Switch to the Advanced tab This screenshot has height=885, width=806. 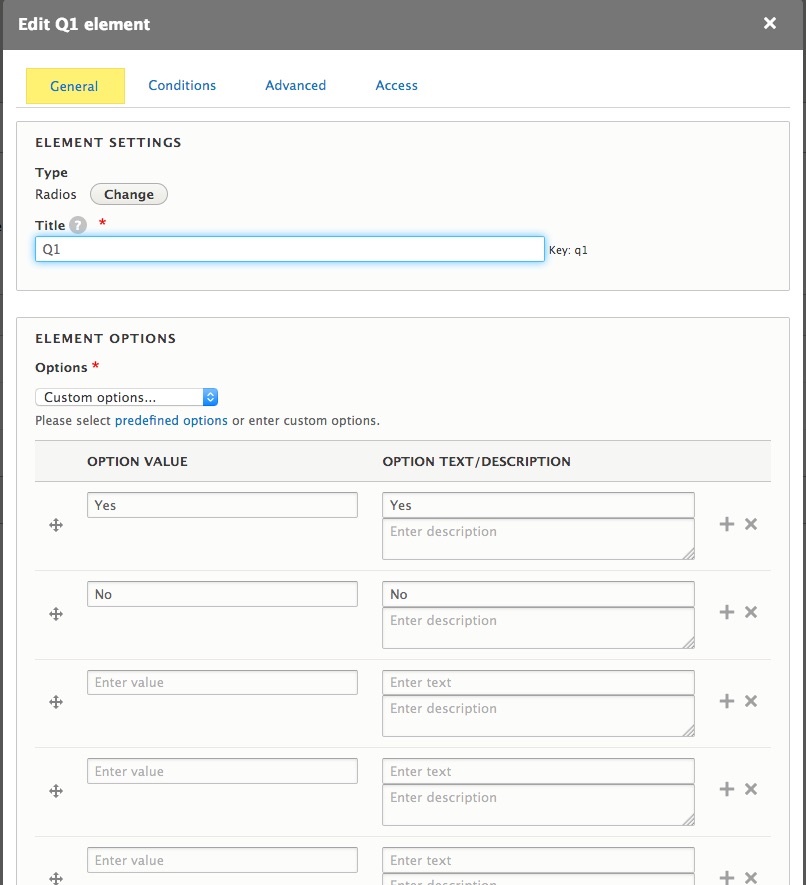[x=295, y=85]
